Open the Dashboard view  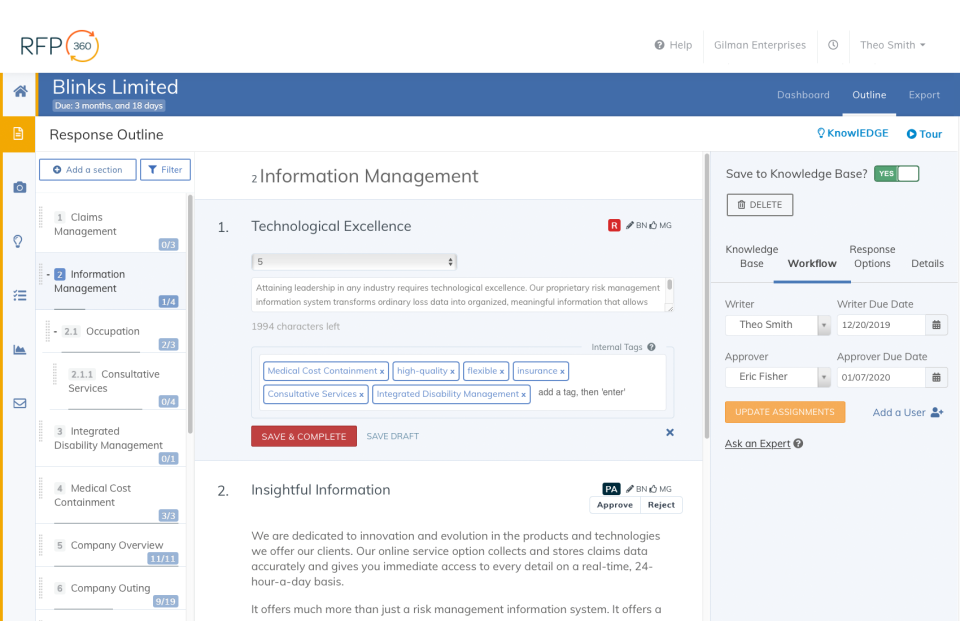[803, 94]
